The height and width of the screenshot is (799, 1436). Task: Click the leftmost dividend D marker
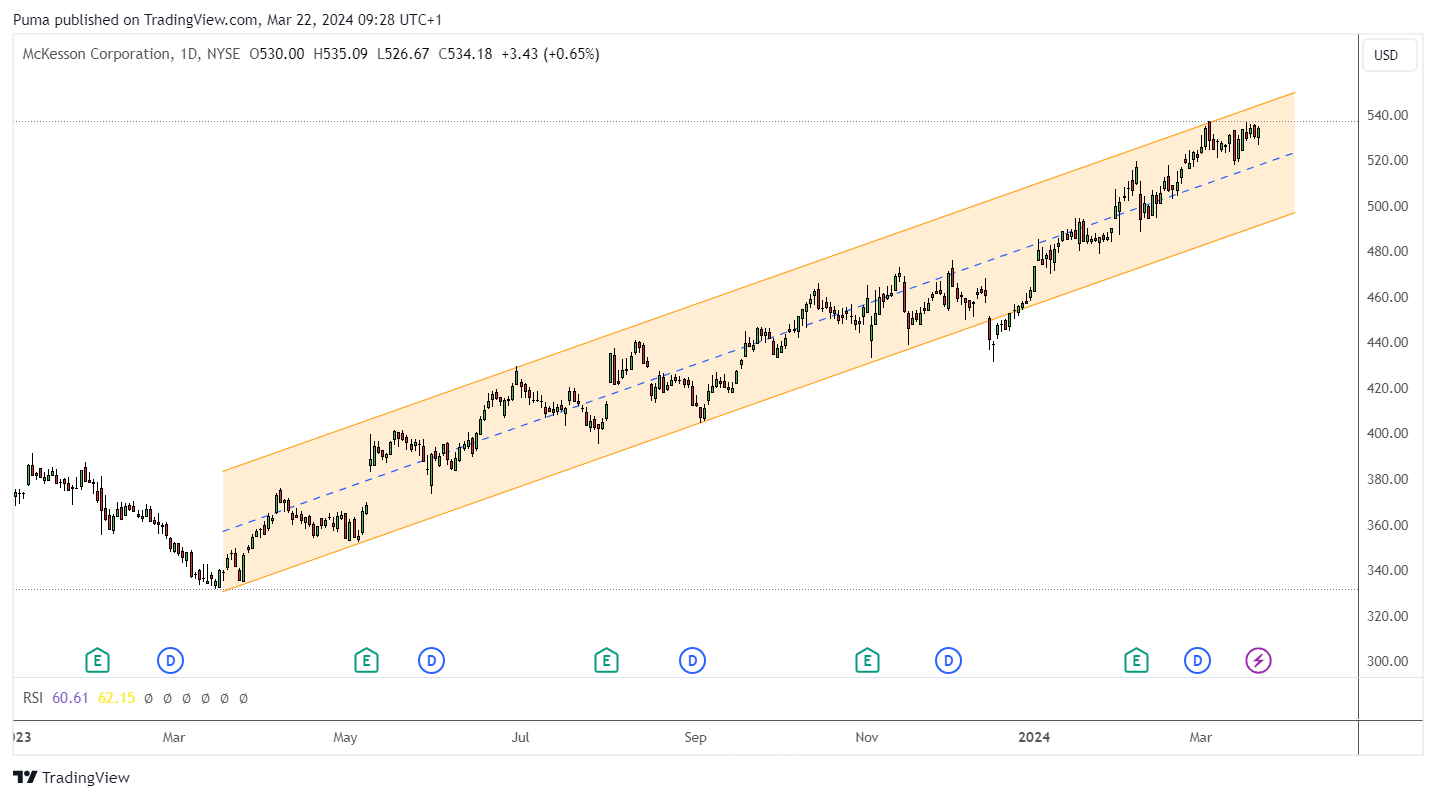pos(171,660)
